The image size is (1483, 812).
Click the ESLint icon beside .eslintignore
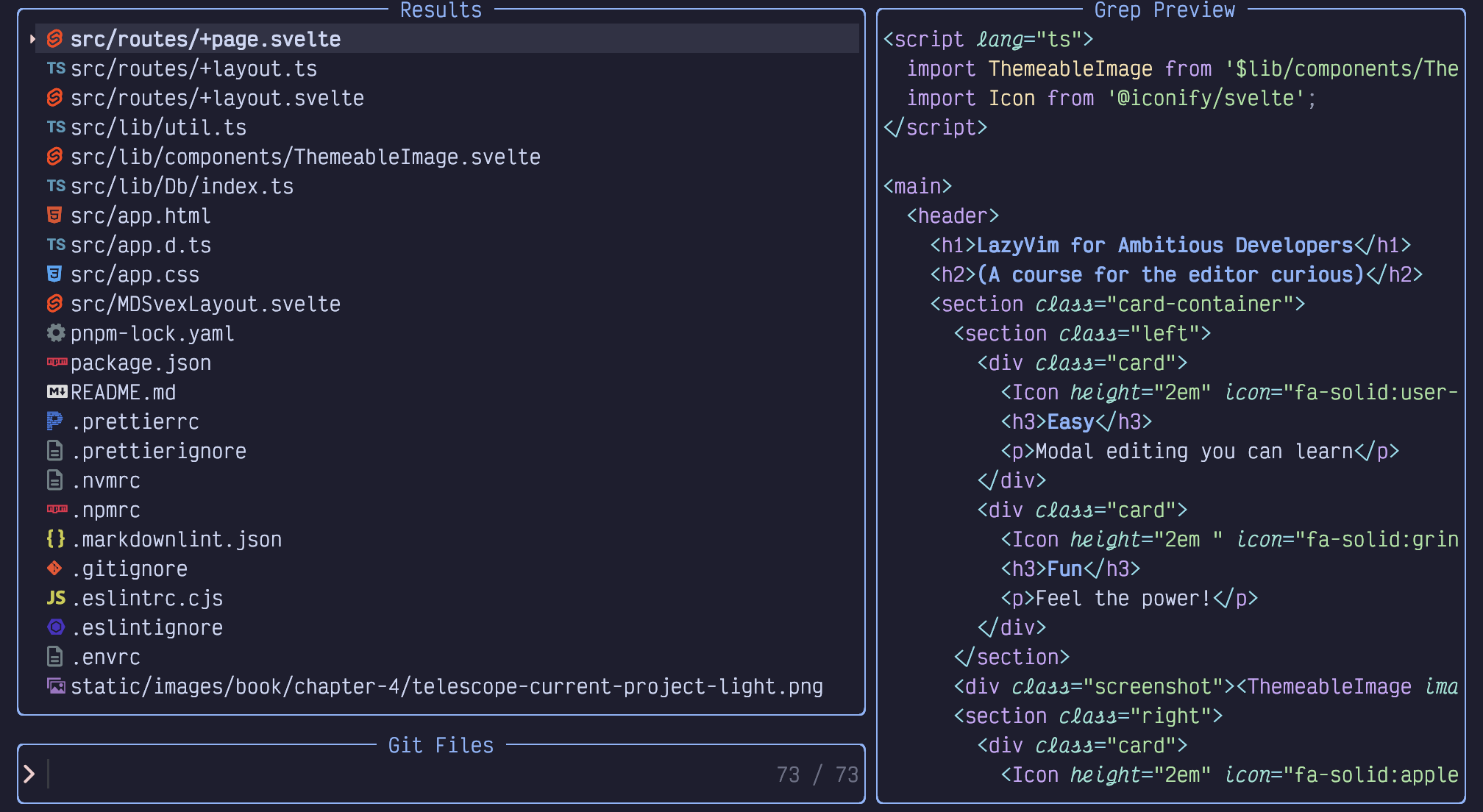(x=56, y=627)
